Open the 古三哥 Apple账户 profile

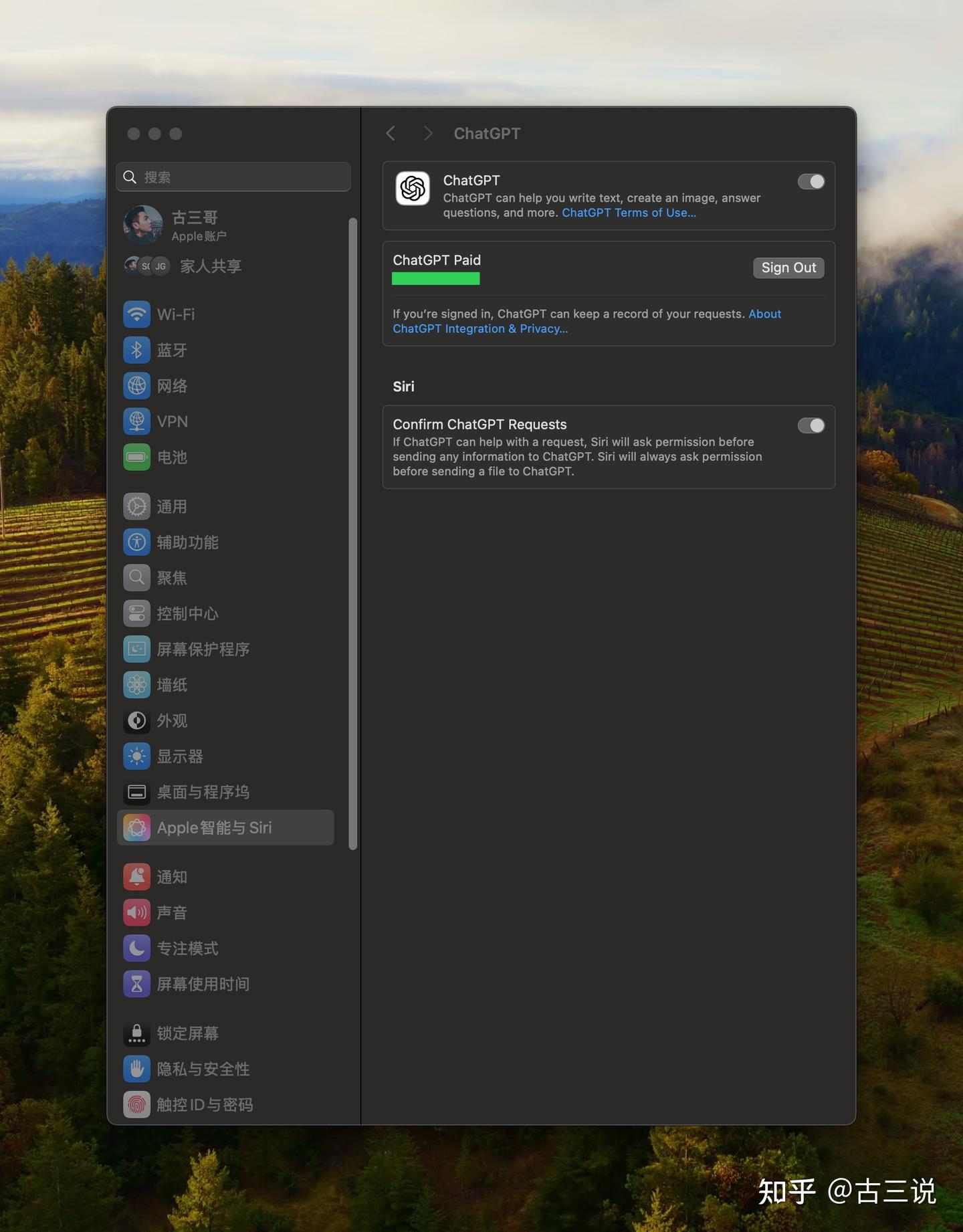click(x=175, y=225)
